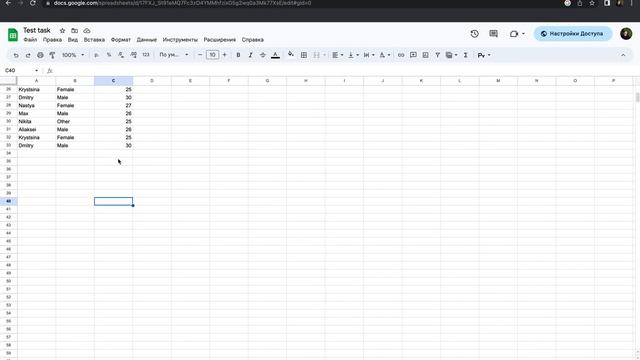
Task: Open text wrapping dropdown
Action: (x=369, y=55)
